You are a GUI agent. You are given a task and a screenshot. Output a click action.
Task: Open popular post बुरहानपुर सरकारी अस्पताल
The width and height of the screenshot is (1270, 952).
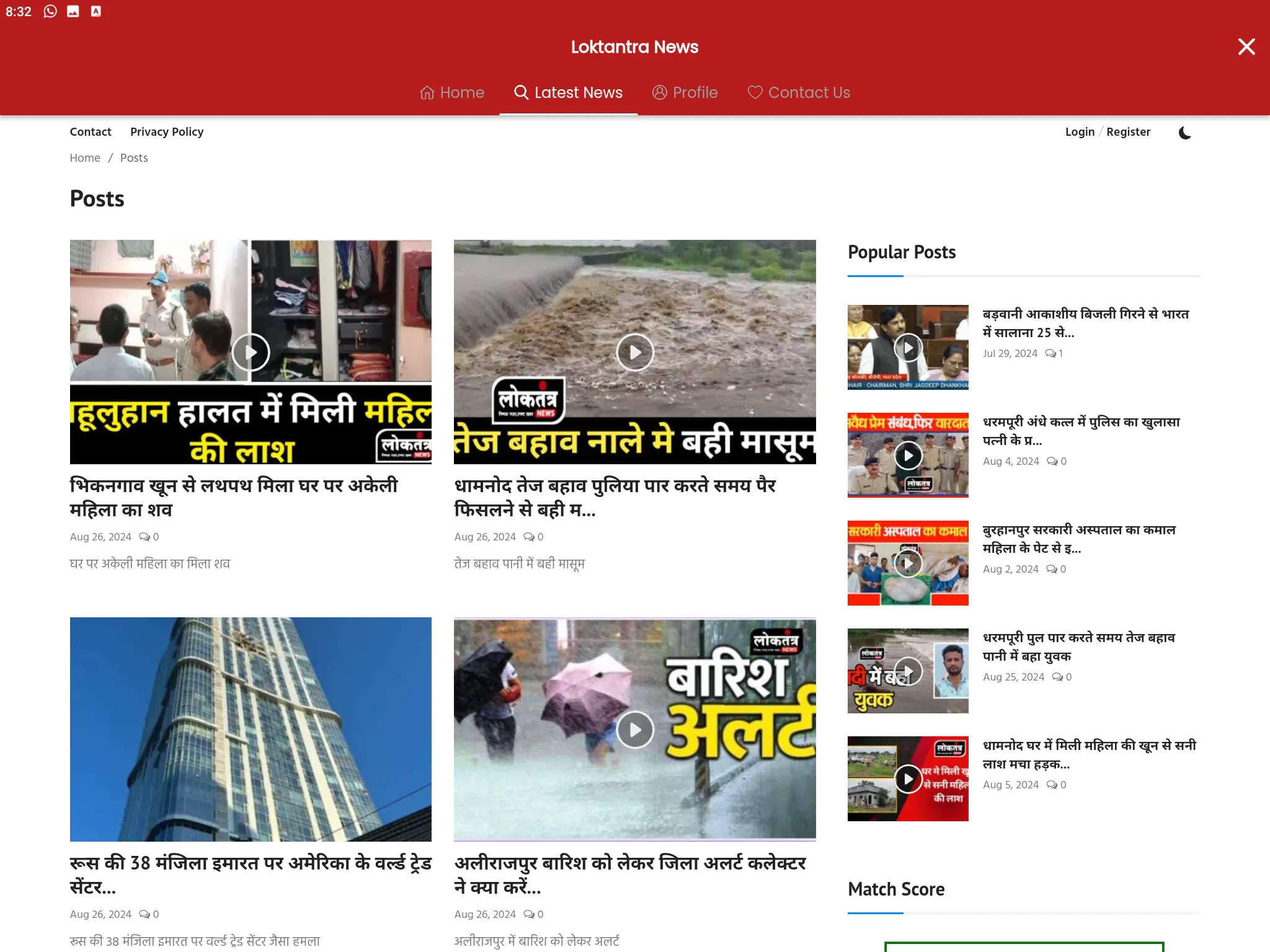tap(1079, 539)
